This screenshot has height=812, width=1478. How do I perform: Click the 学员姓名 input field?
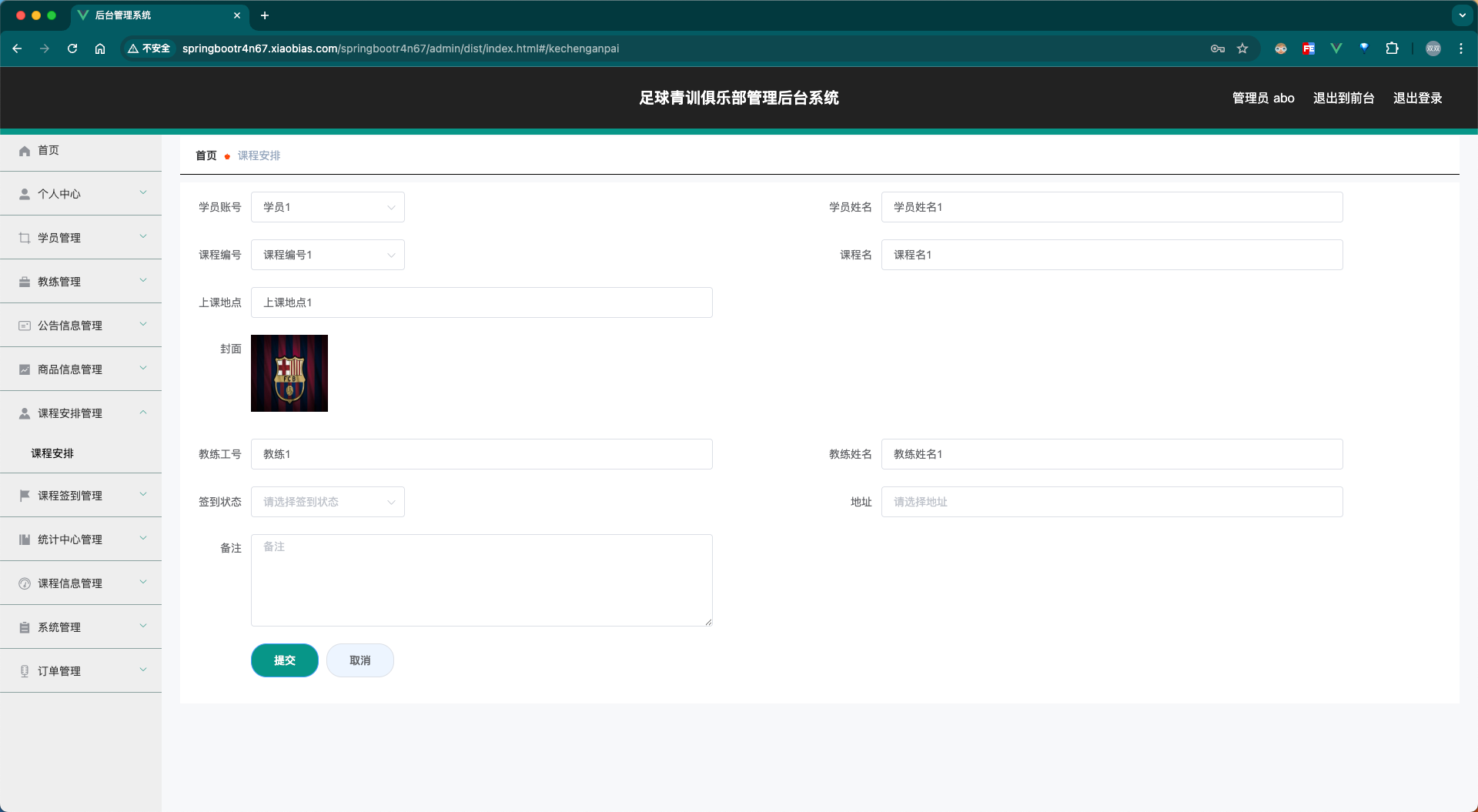pos(1112,207)
